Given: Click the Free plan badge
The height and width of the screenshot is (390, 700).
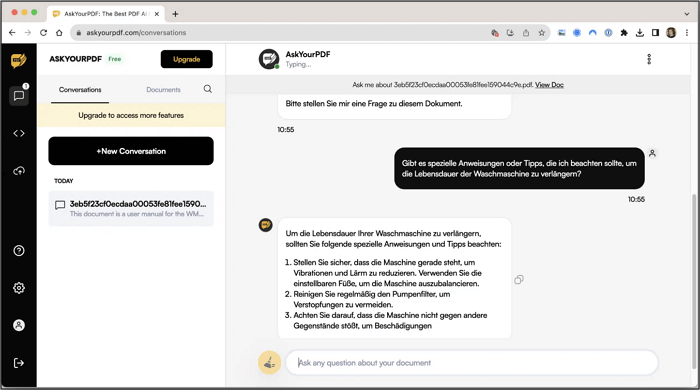Looking at the screenshot, I should (115, 59).
